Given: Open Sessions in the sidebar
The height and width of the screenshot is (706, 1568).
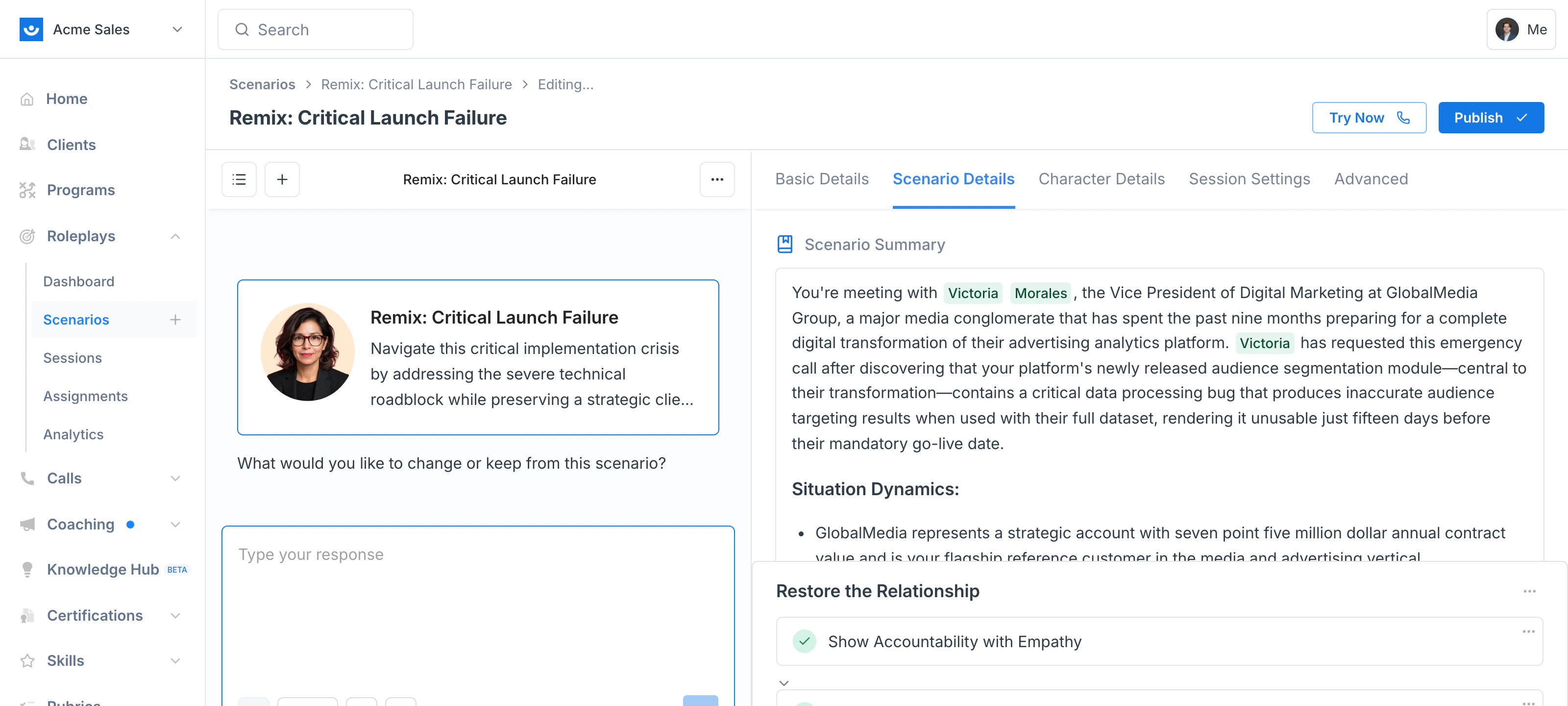Looking at the screenshot, I should click(x=73, y=358).
